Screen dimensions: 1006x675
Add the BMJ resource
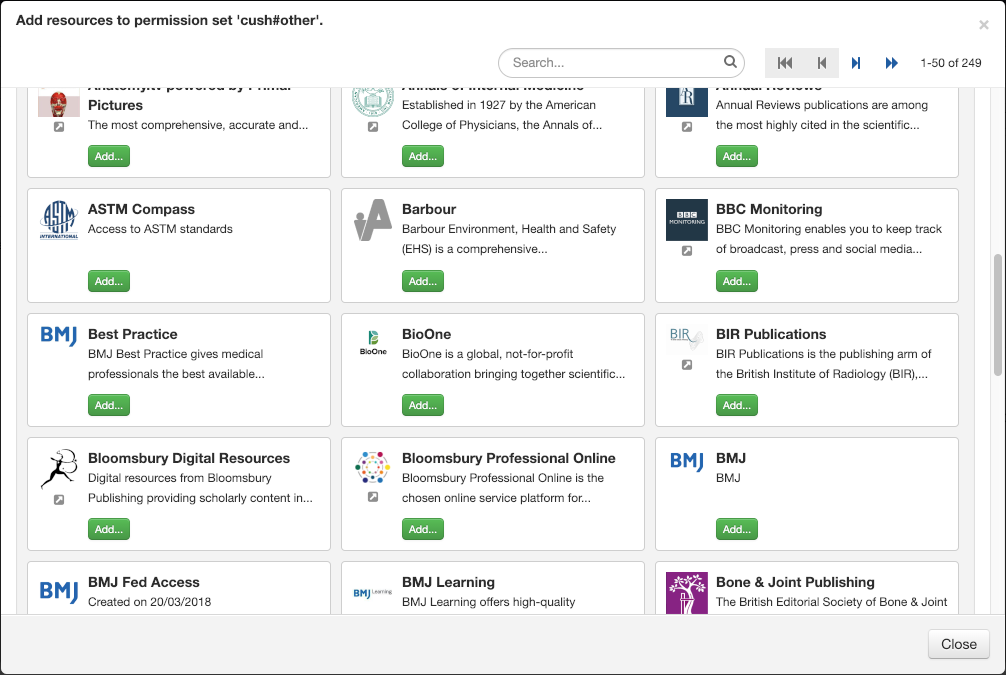(737, 529)
